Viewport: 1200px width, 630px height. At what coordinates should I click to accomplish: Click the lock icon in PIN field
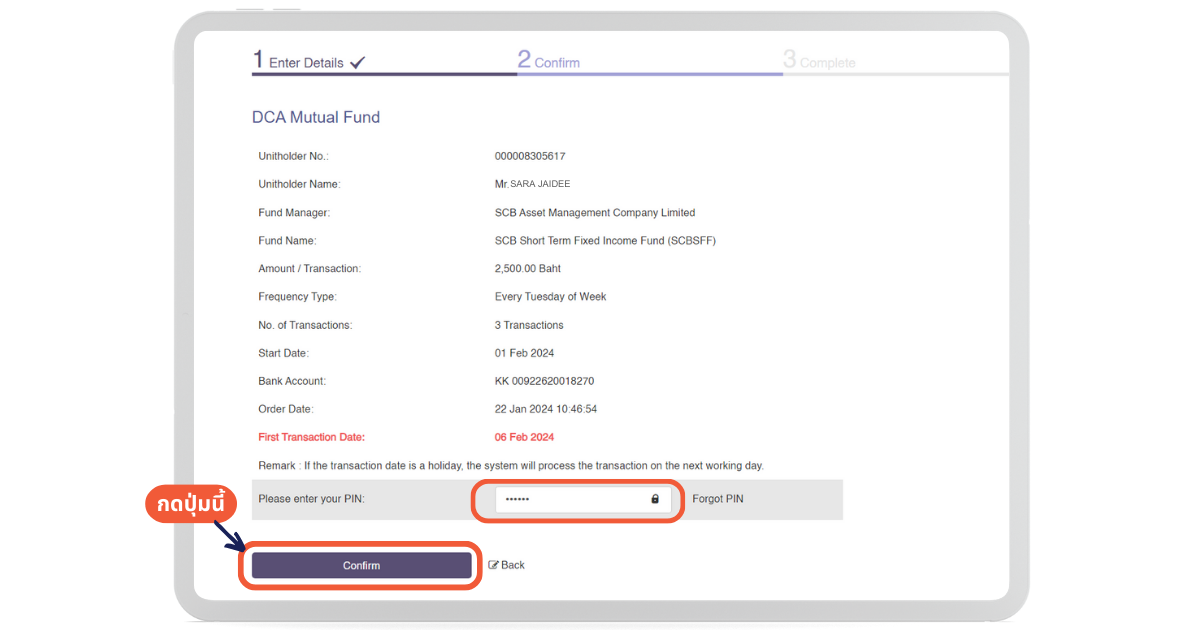click(x=655, y=499)
